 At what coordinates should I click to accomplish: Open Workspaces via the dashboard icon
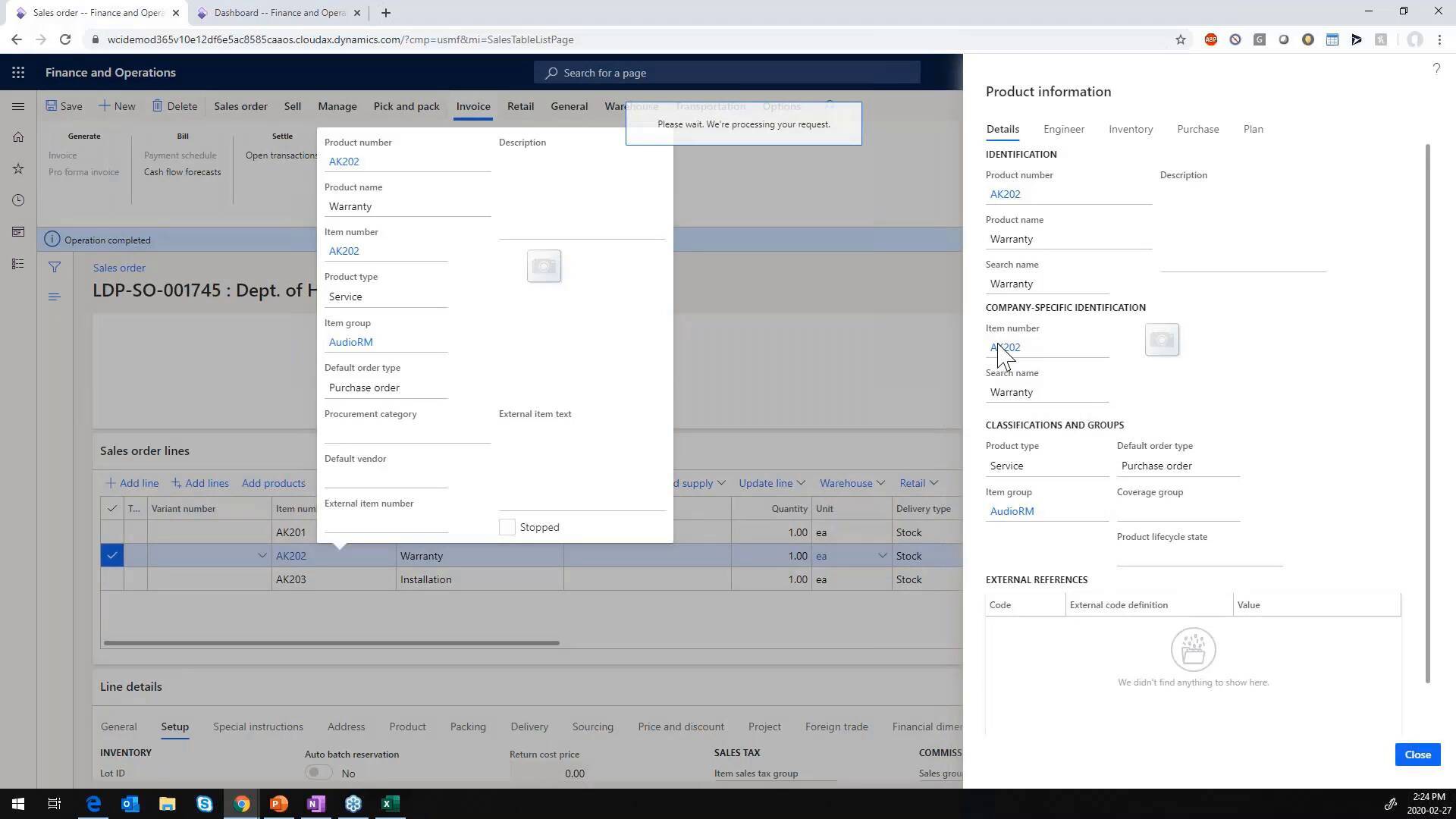coord(18,232)
